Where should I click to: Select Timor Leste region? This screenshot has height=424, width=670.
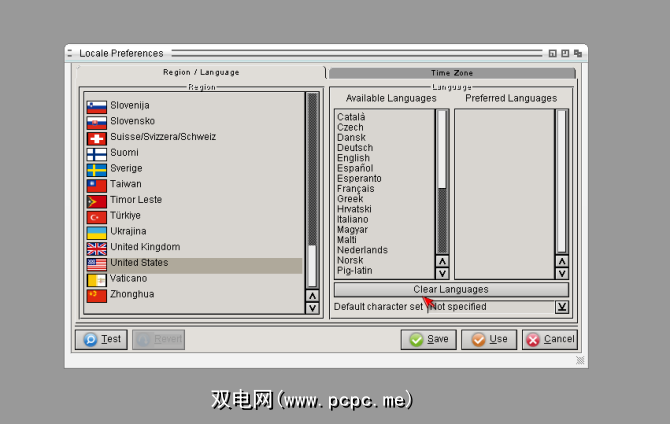point(136,200)
